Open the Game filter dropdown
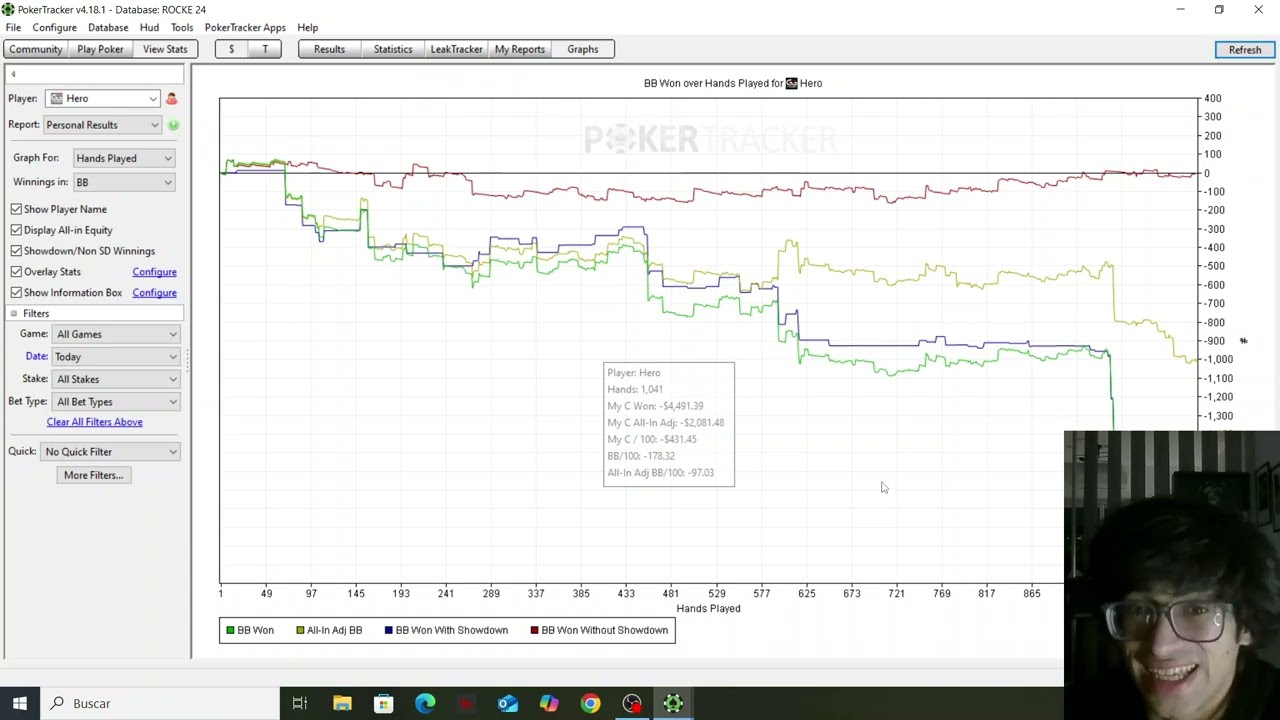This screenshot has width=1280, height=720. coord(116,334)
